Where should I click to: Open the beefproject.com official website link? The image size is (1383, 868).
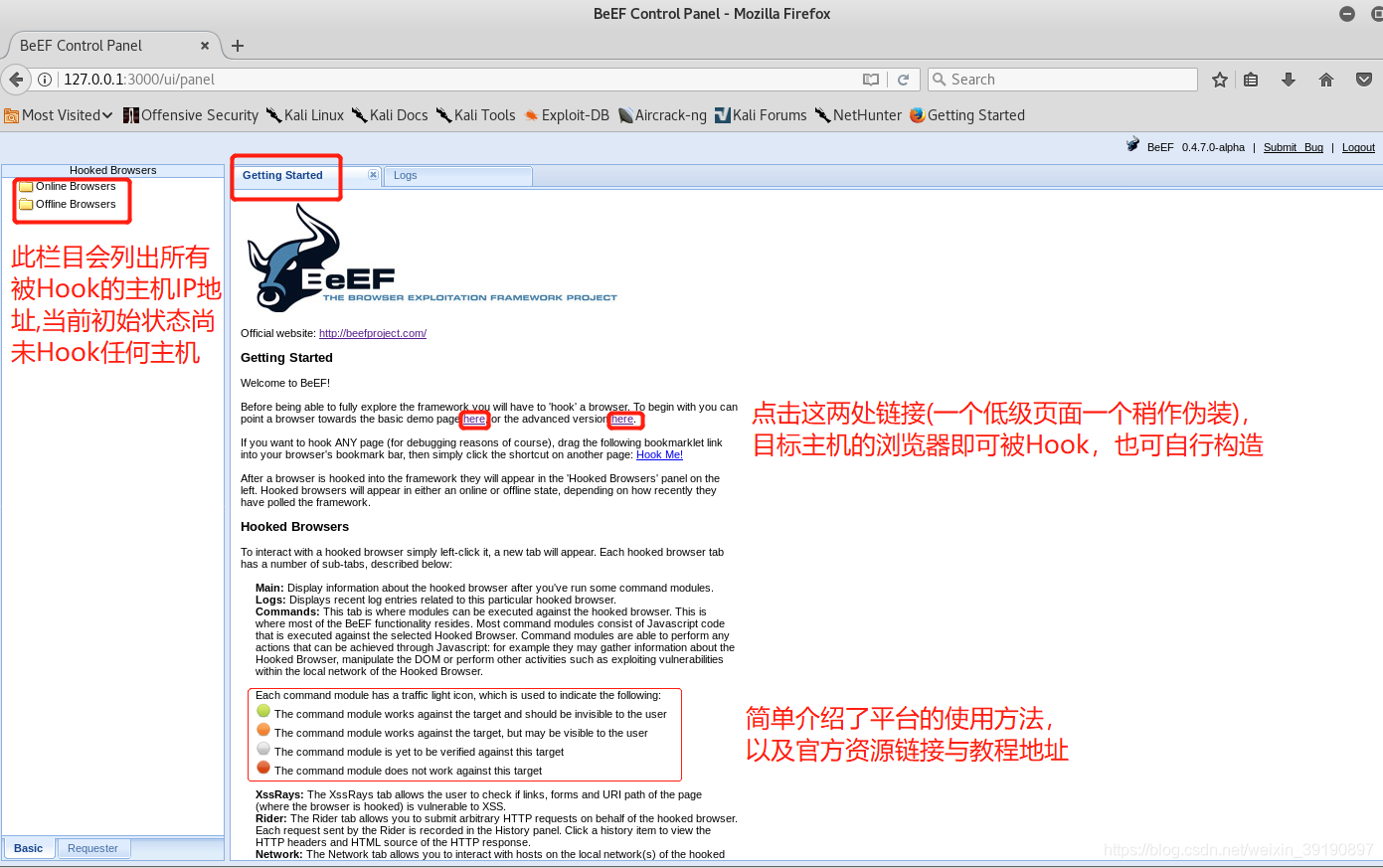(x=373, y=333)
